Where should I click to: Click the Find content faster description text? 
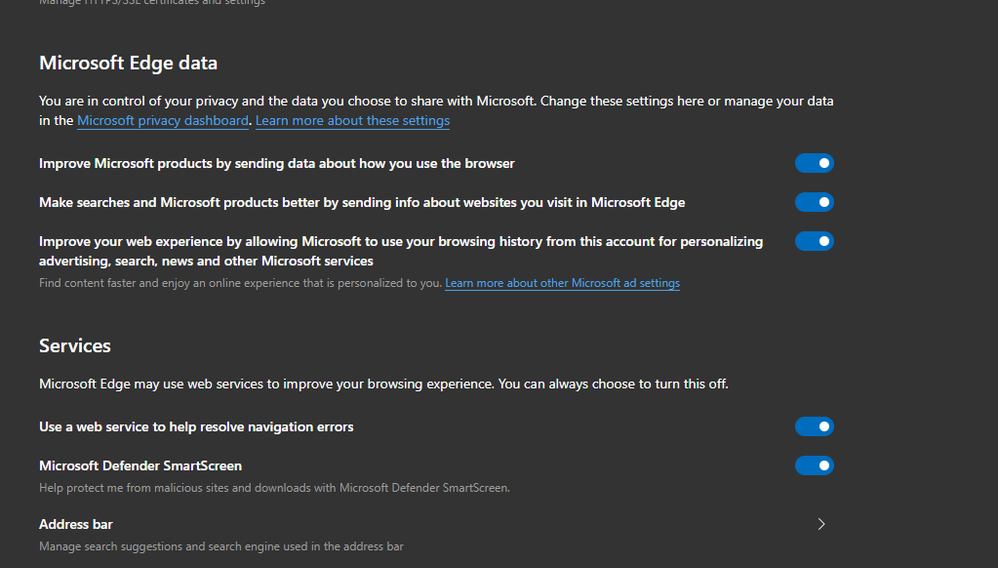point(240,284)
